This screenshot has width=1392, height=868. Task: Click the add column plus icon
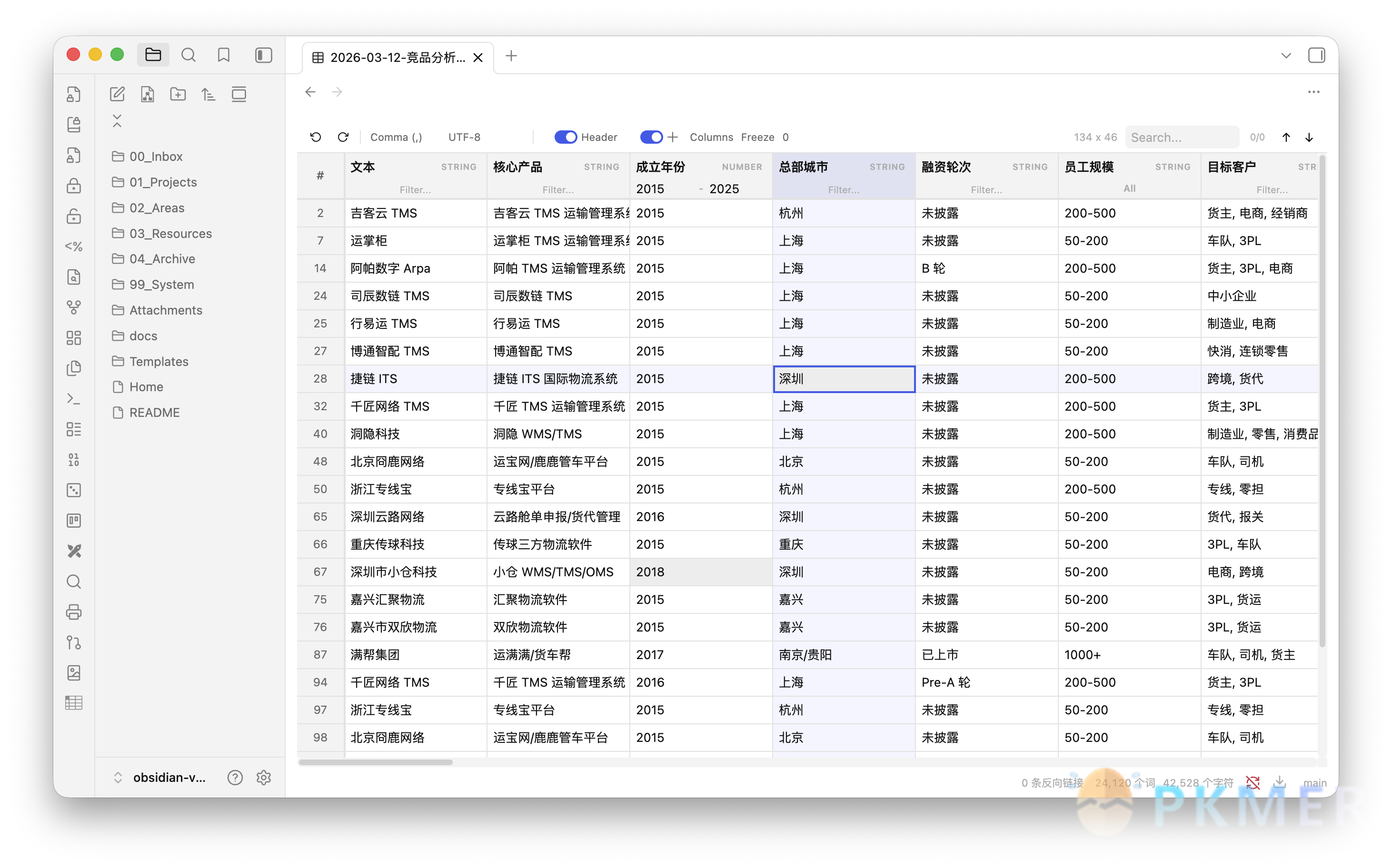click(673, 137)
